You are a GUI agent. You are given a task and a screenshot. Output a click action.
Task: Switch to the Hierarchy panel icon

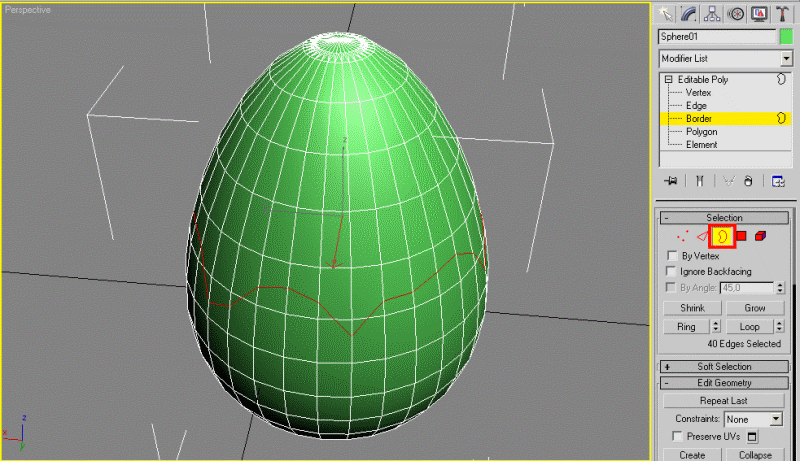(712, 14)
